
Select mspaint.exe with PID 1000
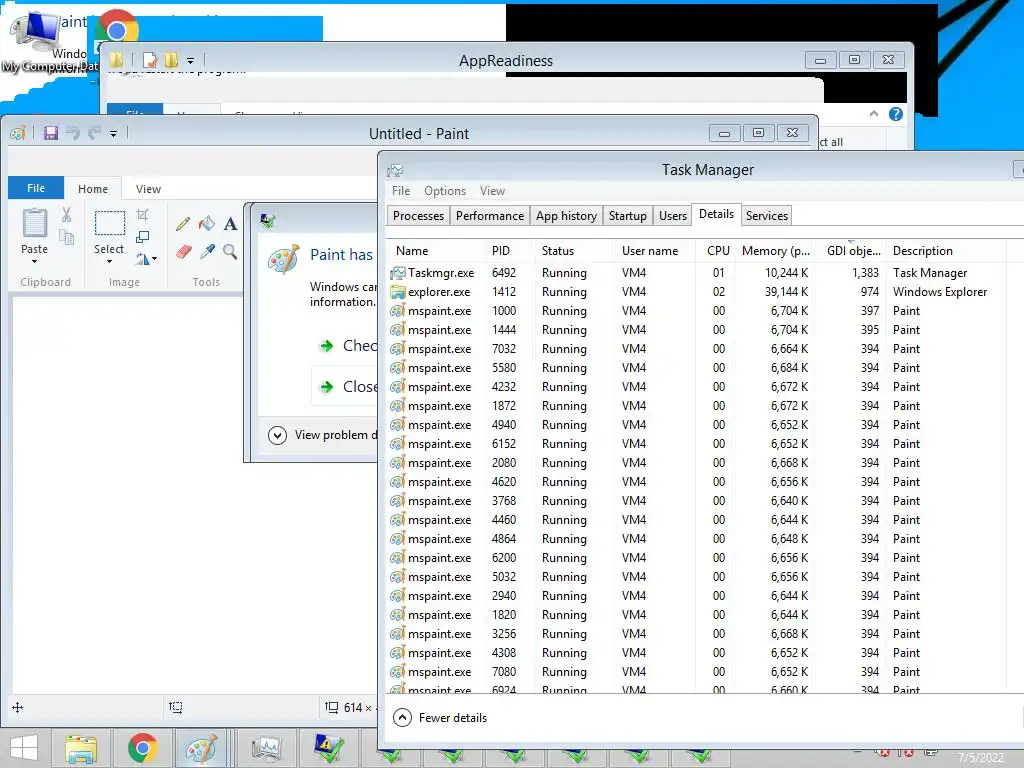point(705,311)
